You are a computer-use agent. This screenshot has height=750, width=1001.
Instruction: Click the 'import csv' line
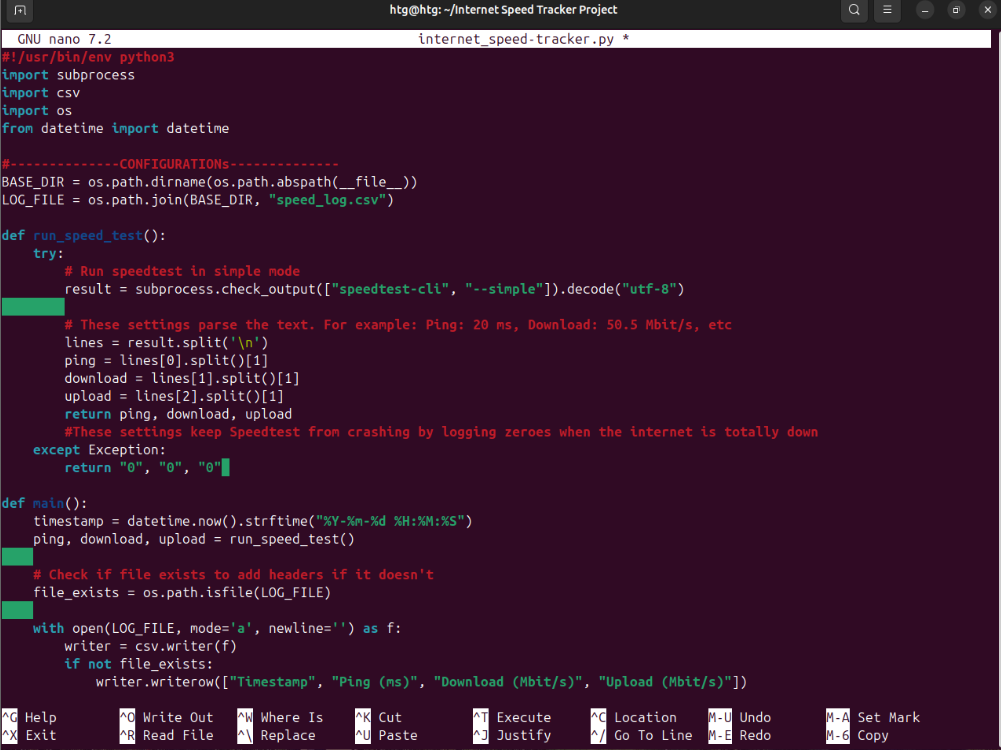[41, 93]
